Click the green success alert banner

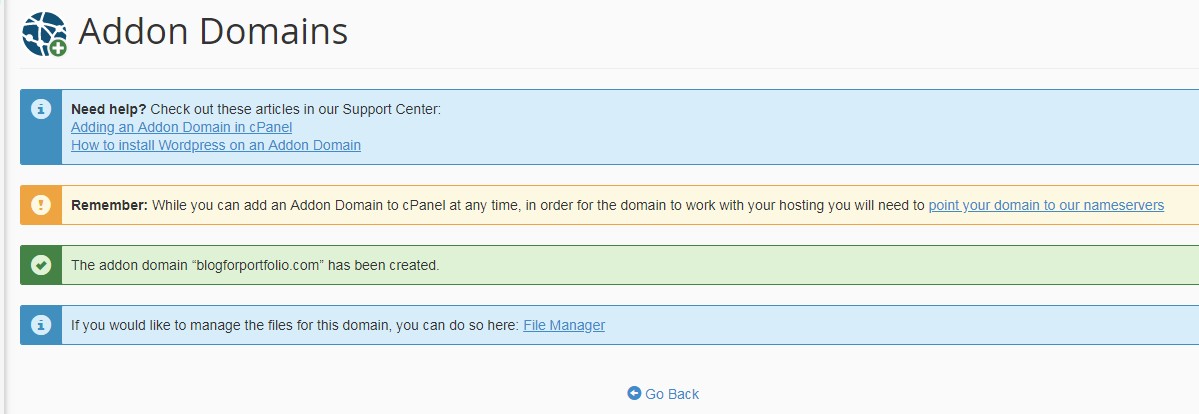click(x=609, y=265)
